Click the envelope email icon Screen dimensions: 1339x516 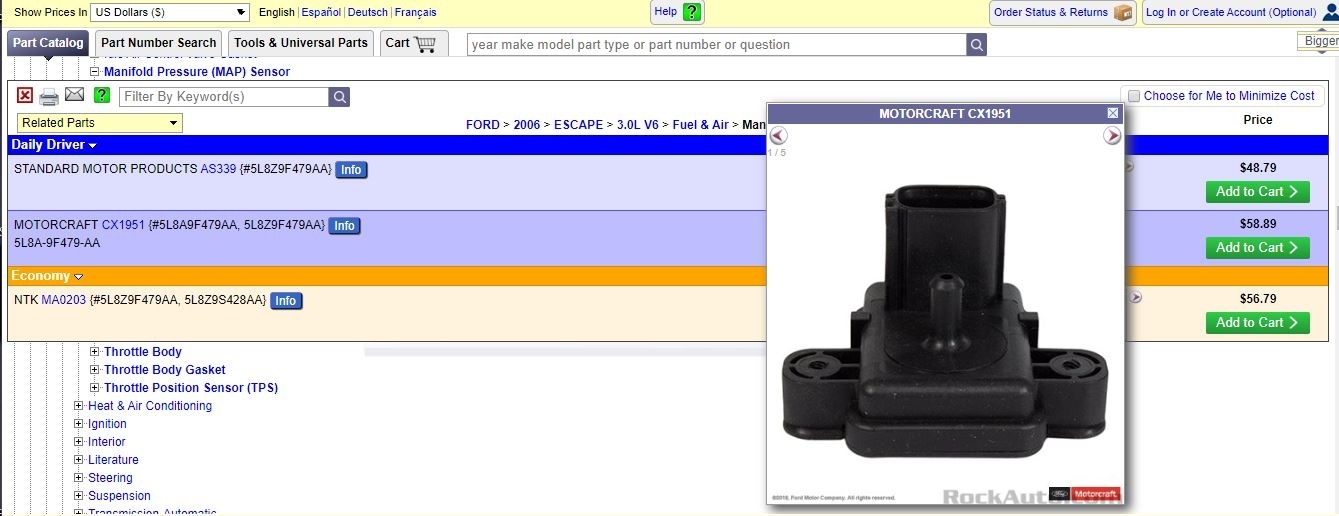[75, 95]
